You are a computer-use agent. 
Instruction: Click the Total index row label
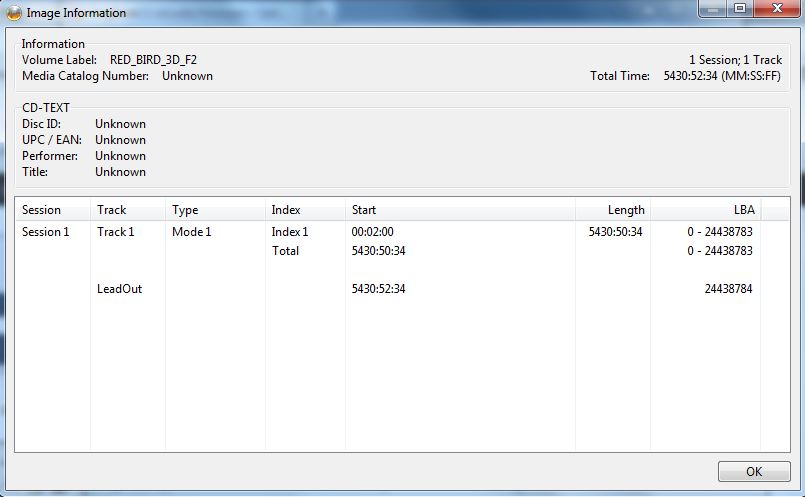click(x=285, y=251)
